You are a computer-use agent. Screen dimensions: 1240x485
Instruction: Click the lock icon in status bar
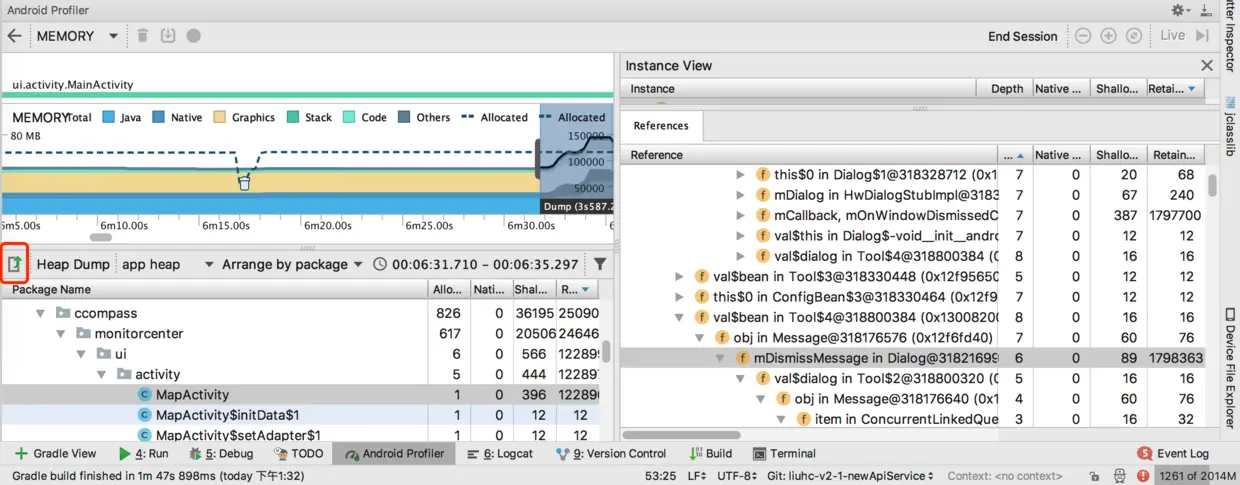pos(1095,476)
